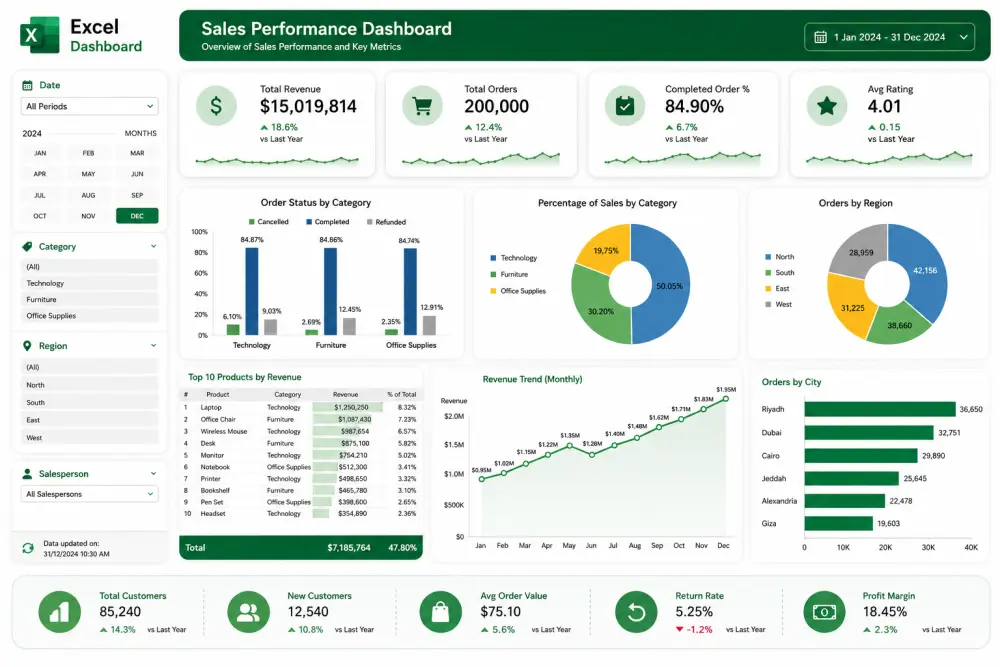This screenshot has width=1000, height=667.
Task: Filter by Office Supplies category
Action: coord(89,316)
